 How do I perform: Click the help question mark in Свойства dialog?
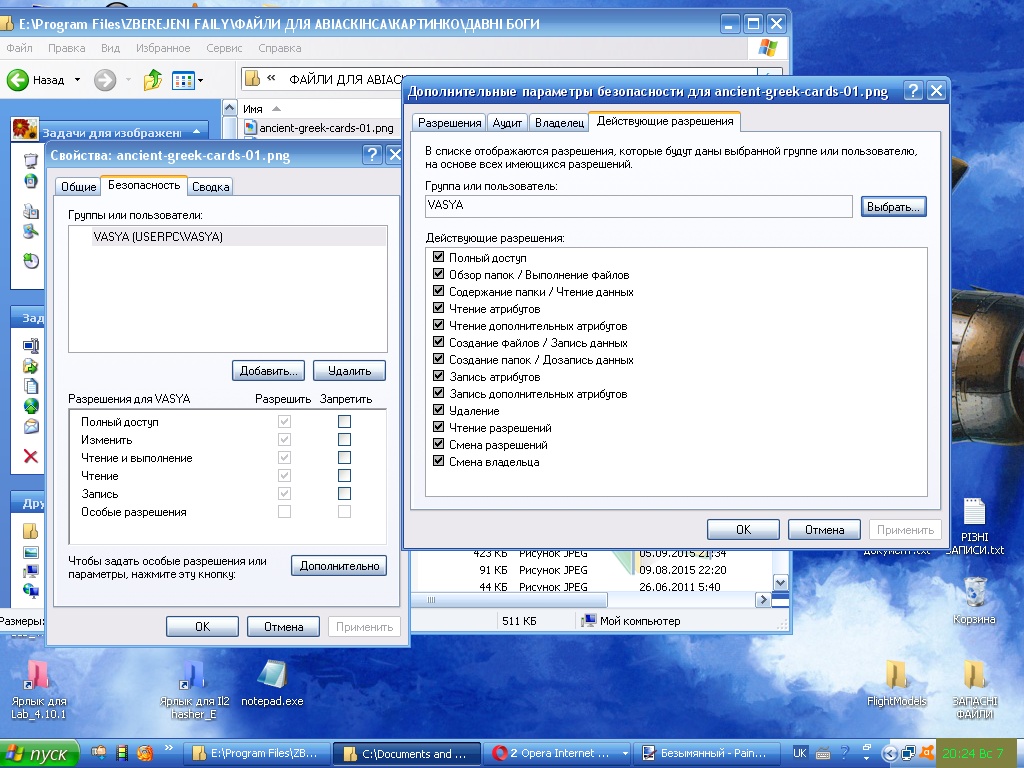tap(372, 155)
